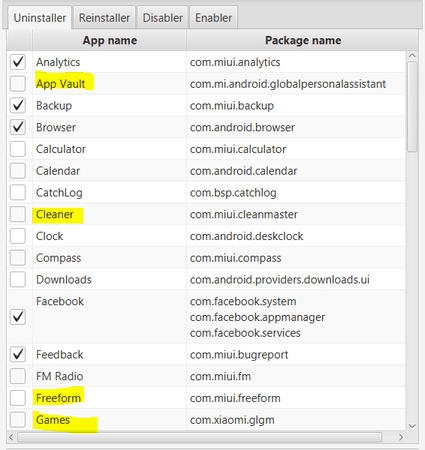Check the Compass checkbox
Image resolution: width=425 pixels, height=450 pixels.
(18, 258)
